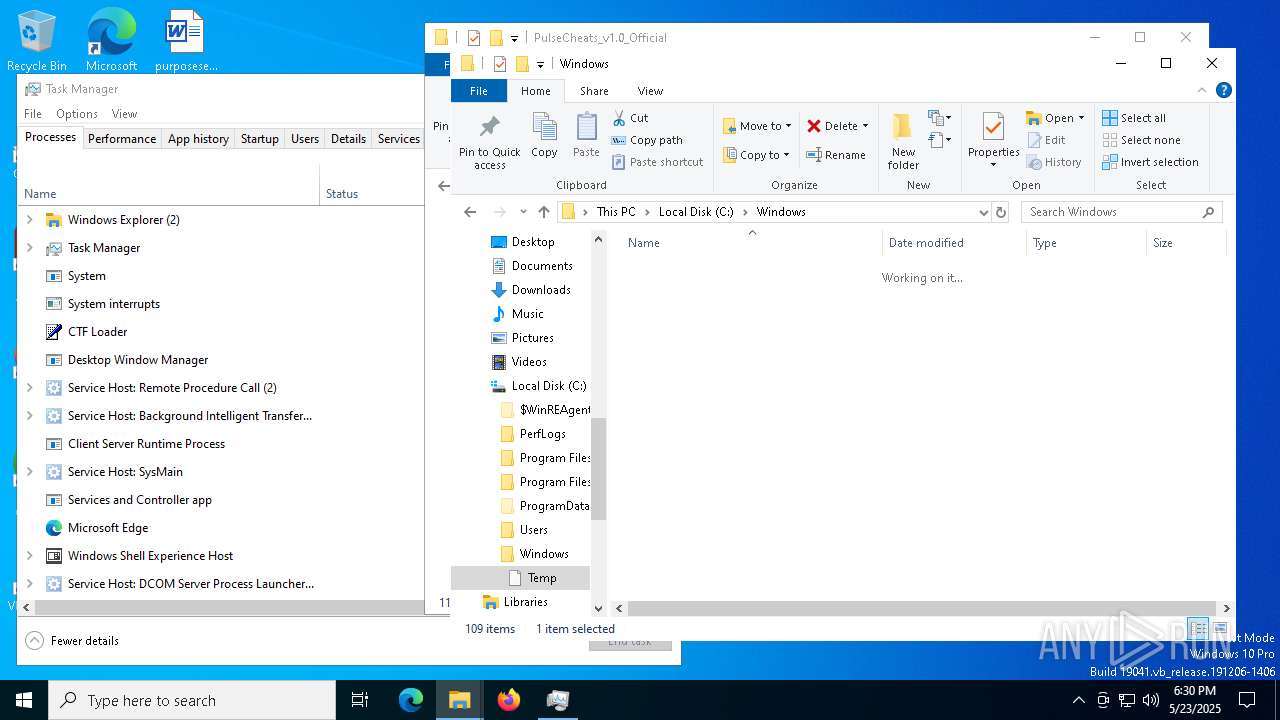Open the Word document desktop icon
Screen dimensions: 1280x720
click(x=186, y=40)
